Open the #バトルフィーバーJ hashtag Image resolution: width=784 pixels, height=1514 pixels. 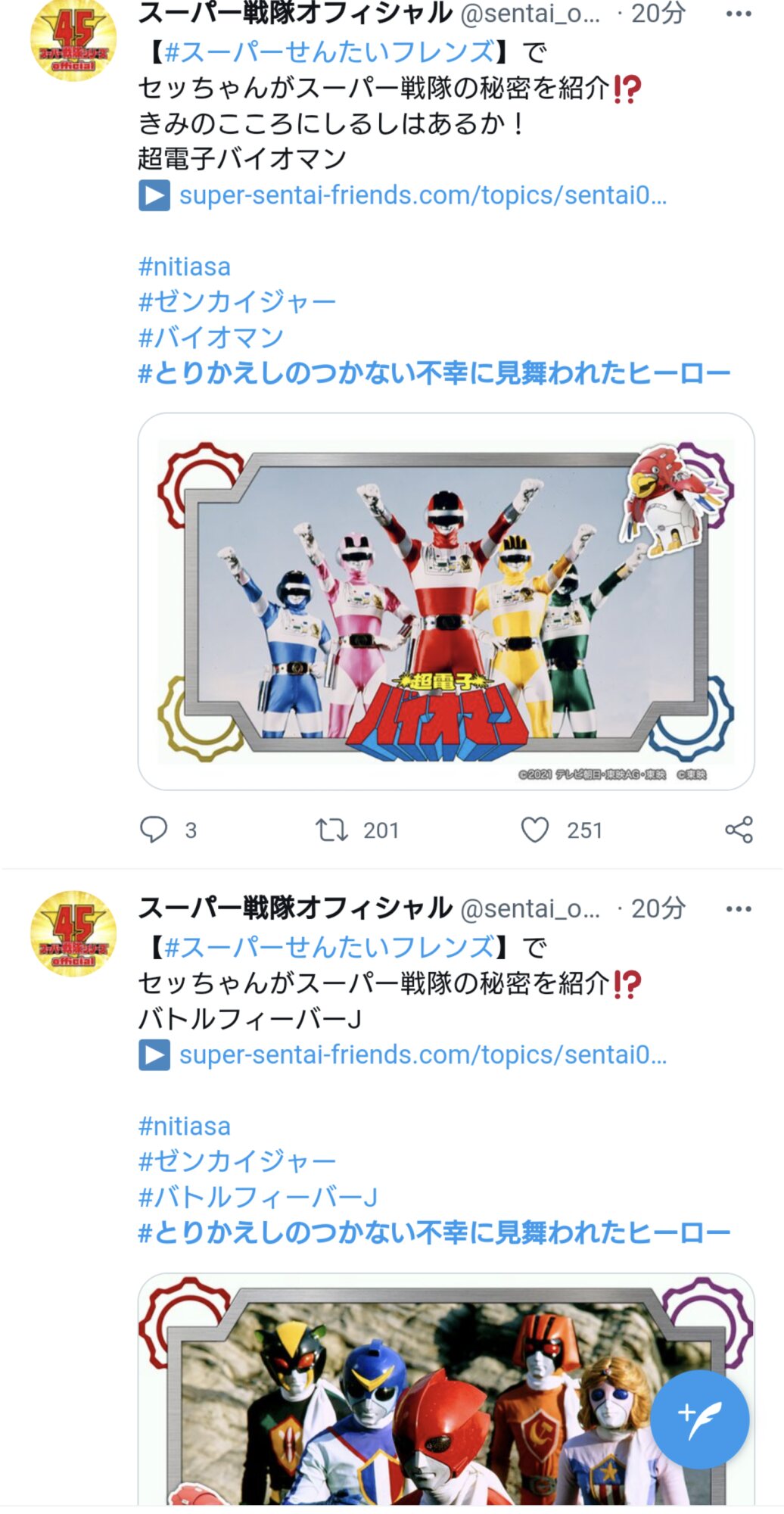point(258,1197)
